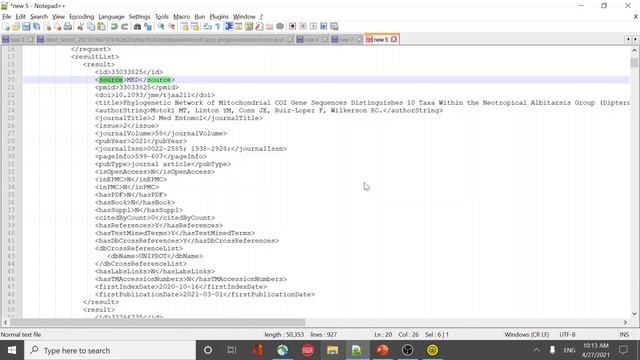Toggle file monitoring eye icon

tap(280, 27)
